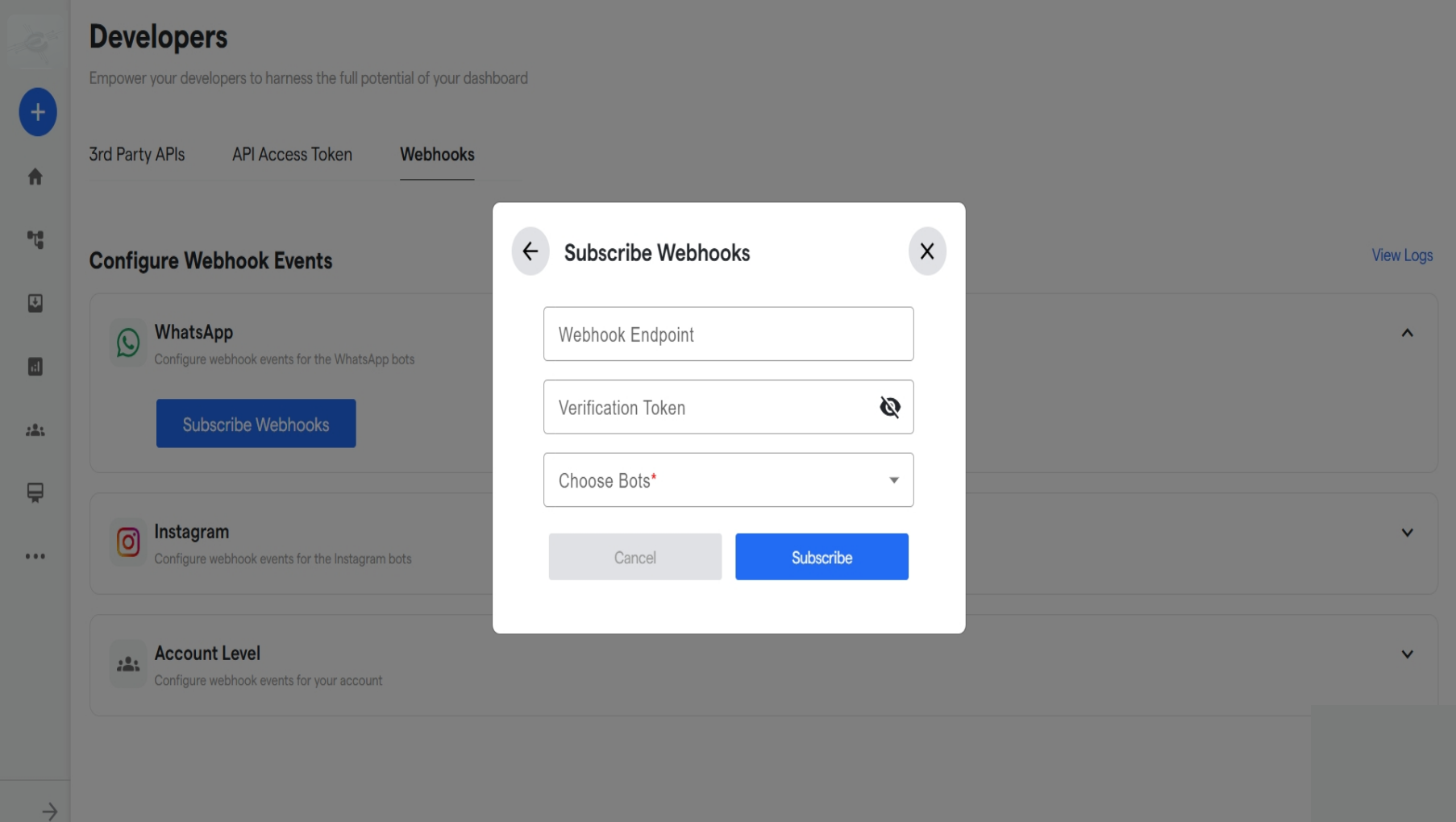
Task: Open the home dashboard icon
Action: pyautogui.click(x=35, y=176)
